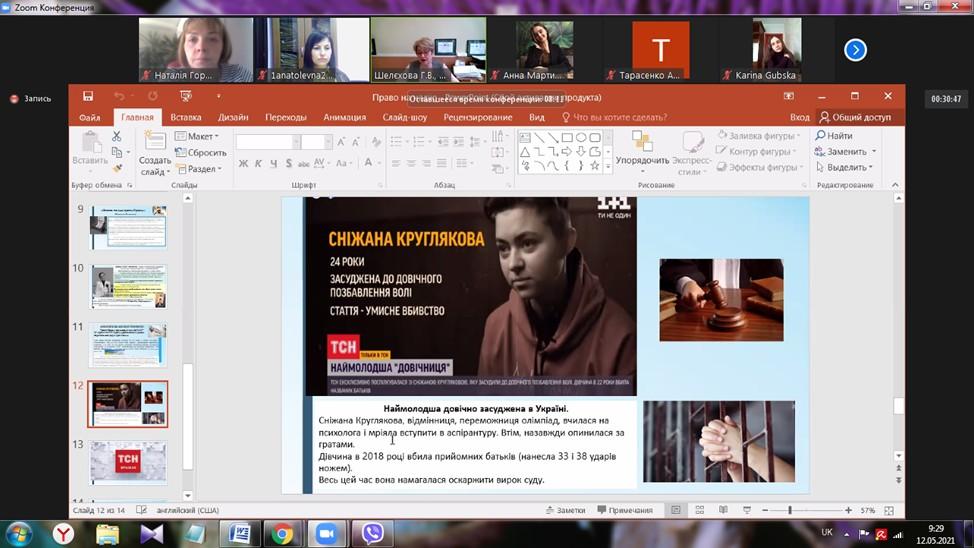974x548 pixels.
Task: Click the Создать слайд icon
Action: tap(154, 141)
